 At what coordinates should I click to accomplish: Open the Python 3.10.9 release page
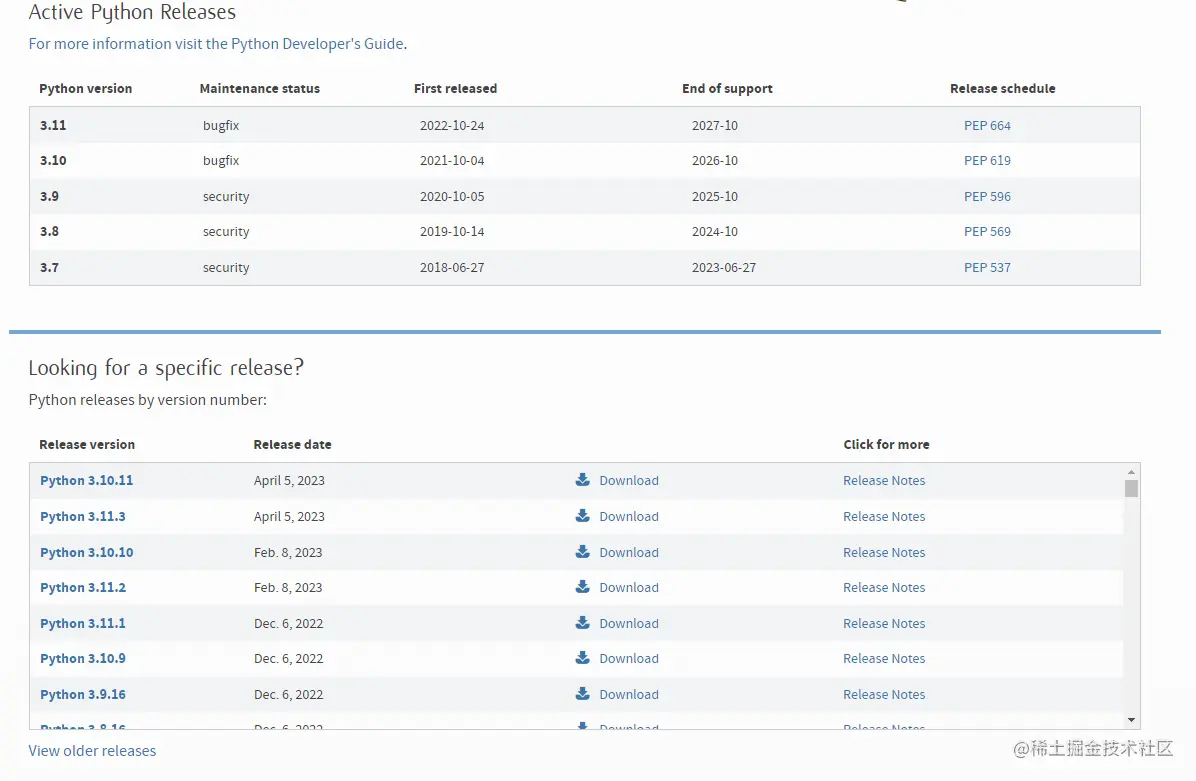[x=82, y=658]
